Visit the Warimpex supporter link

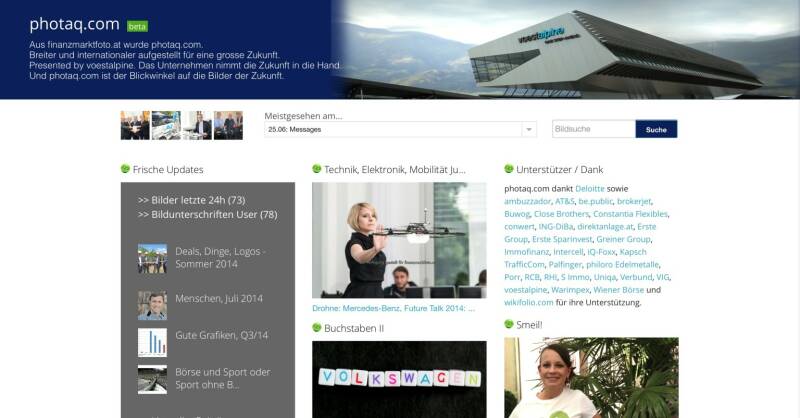[x=570, y=290]
